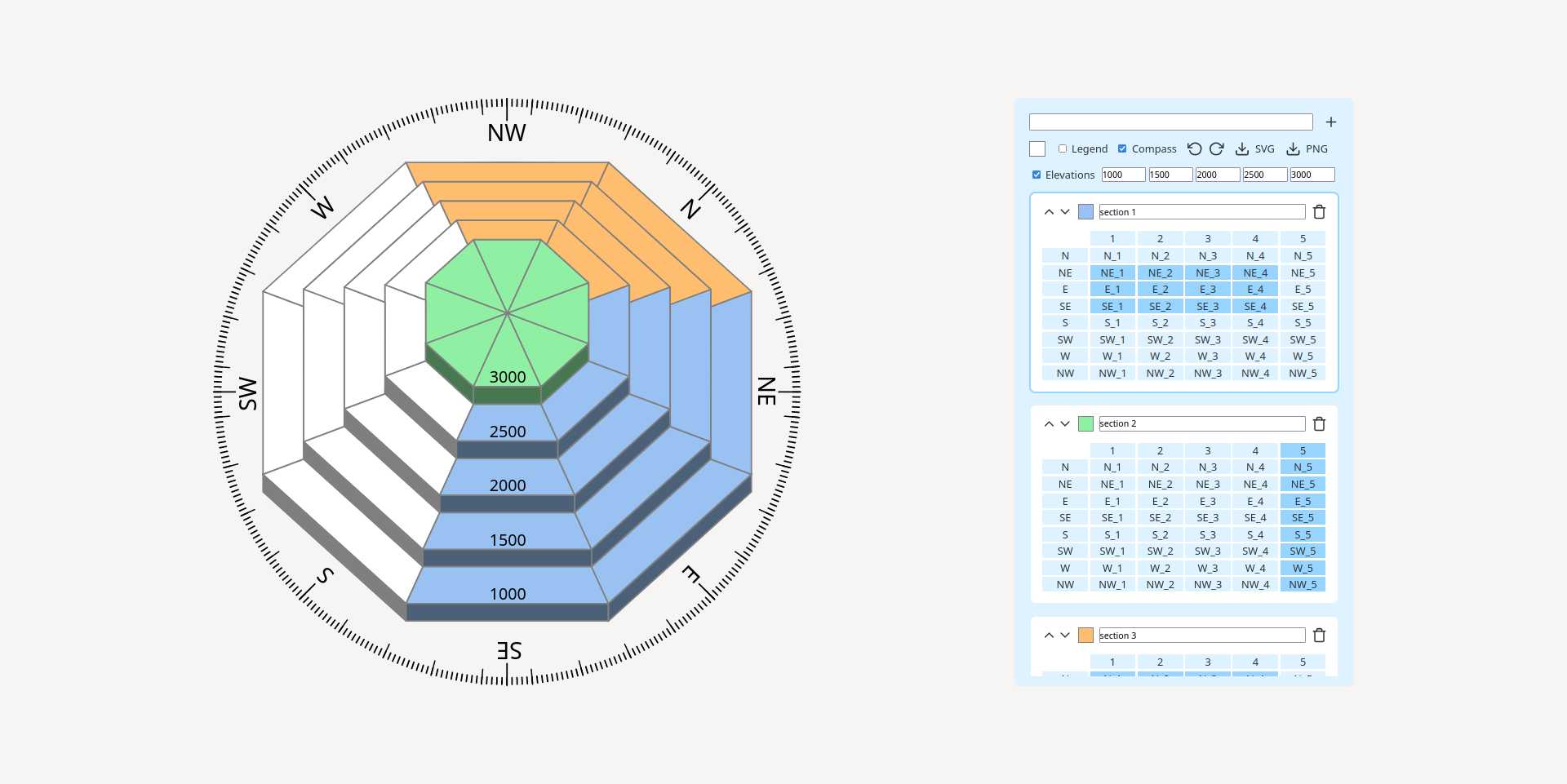
Task: Delete section 3 with trash icon
Action: (x=1319, y=636)
